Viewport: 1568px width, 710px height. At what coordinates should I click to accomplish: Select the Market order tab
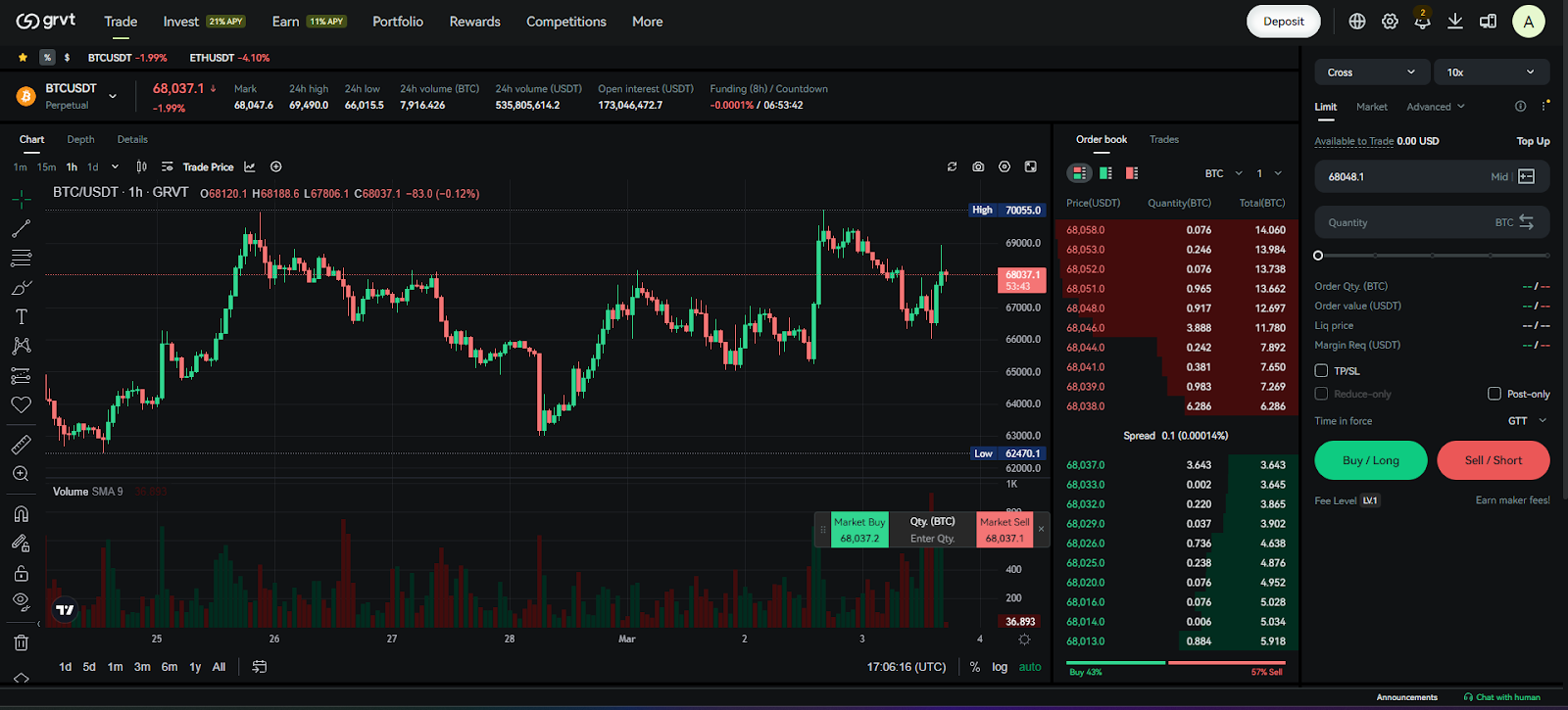click(1372, 107)
